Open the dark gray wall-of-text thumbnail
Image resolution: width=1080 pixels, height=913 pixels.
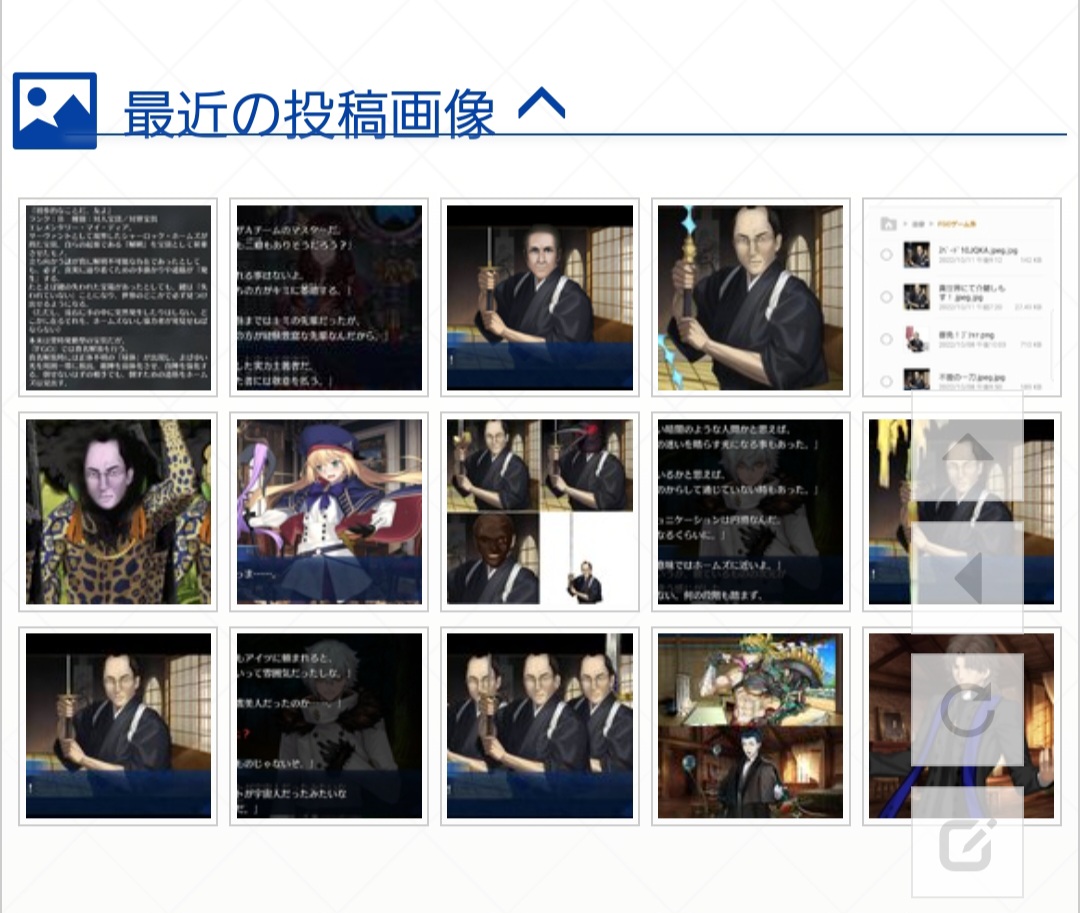pos(118,298)
